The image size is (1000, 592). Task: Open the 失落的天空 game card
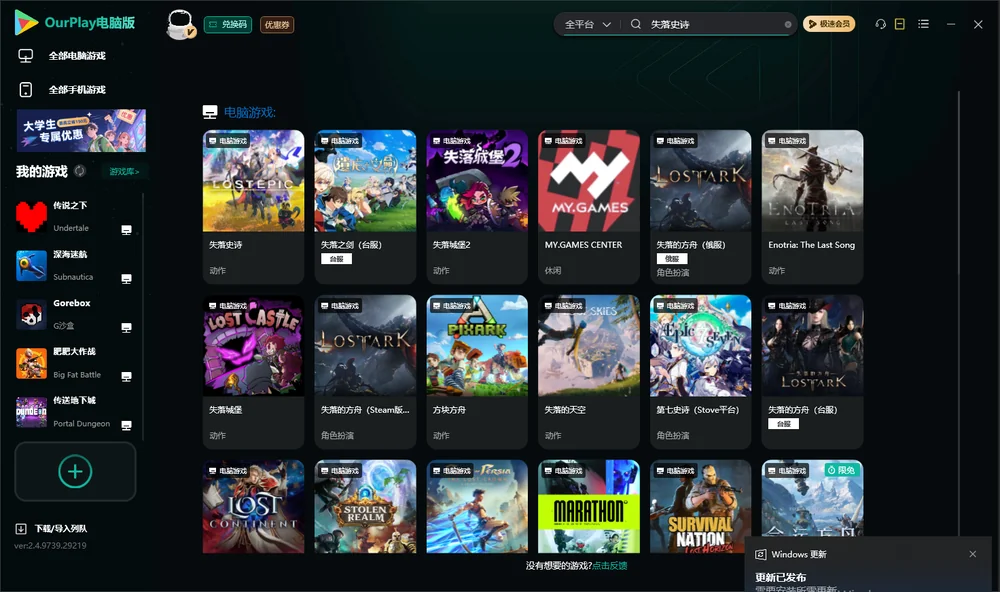(x=589, y=372)
